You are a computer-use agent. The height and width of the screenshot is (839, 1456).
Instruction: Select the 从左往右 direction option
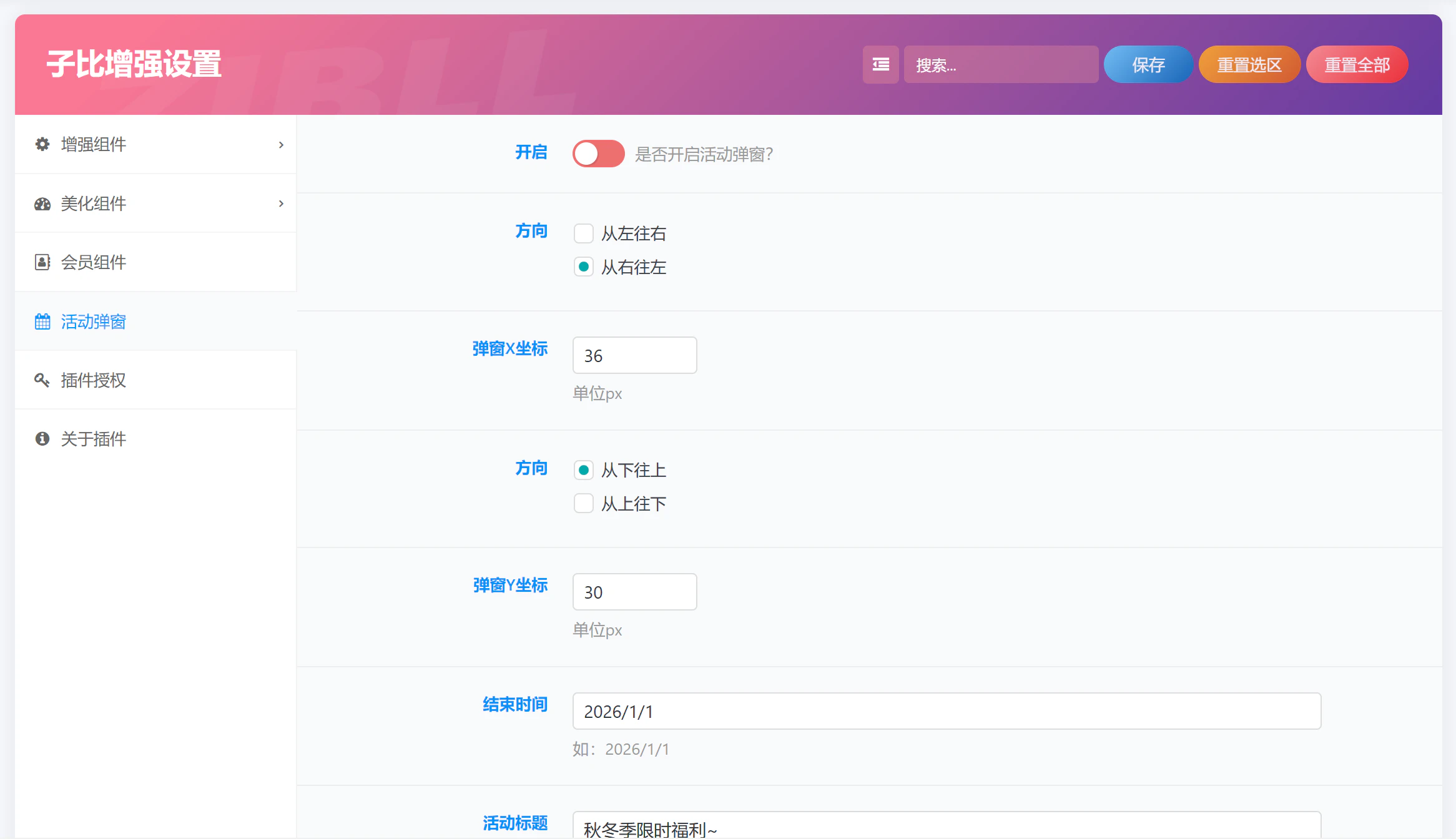[583, 233]
